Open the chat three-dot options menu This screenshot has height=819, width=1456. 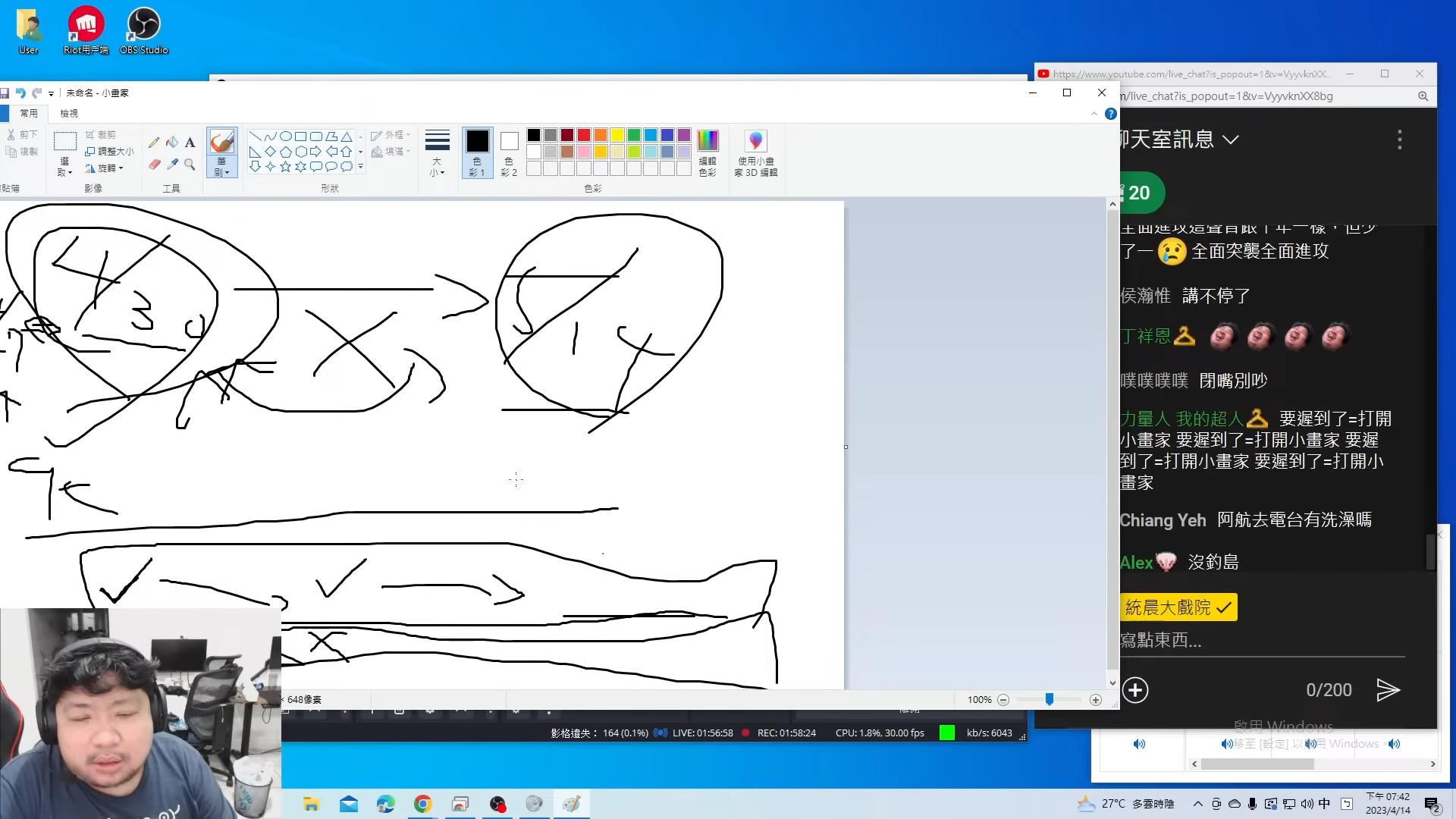1400,140
